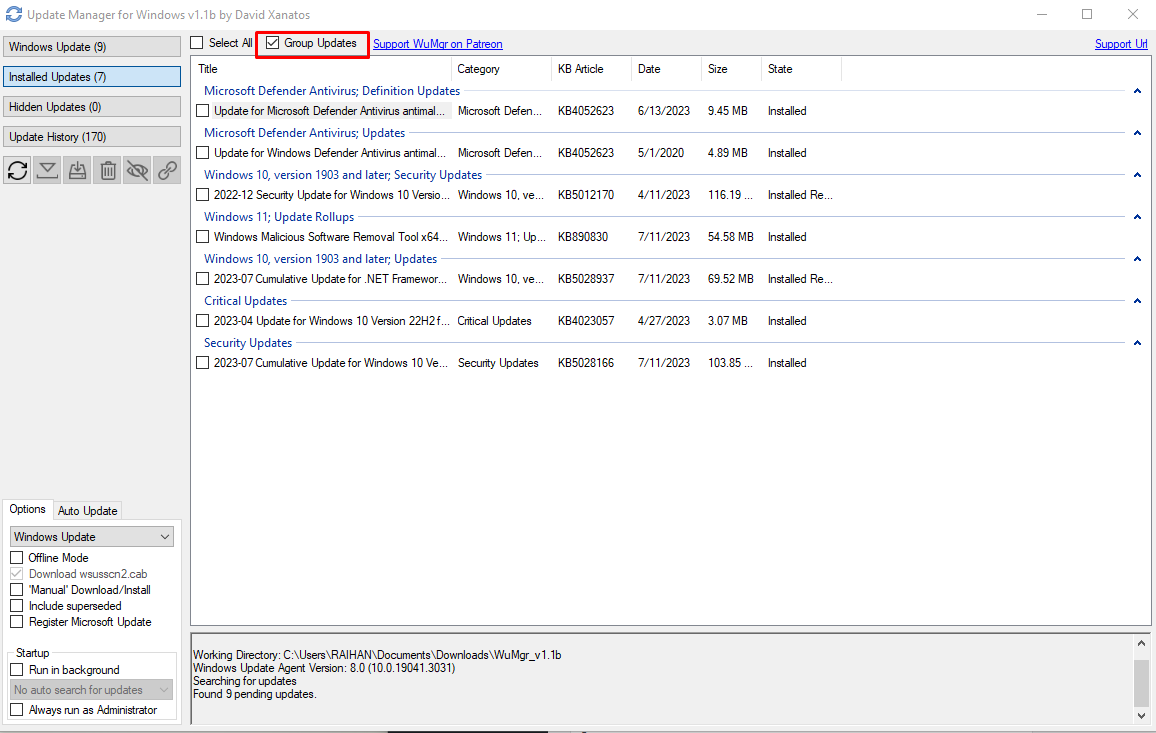Switch to the Auto Update tab
This screenshot has width=1156, height=733.
click(87, 510)
